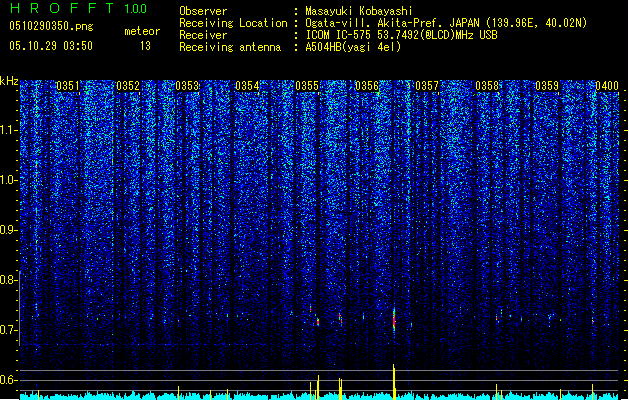Click the 1.1 kHz axis label
The height and width of the screenshot is (400, 629).
pyautogui.click(x=8, y=130)
